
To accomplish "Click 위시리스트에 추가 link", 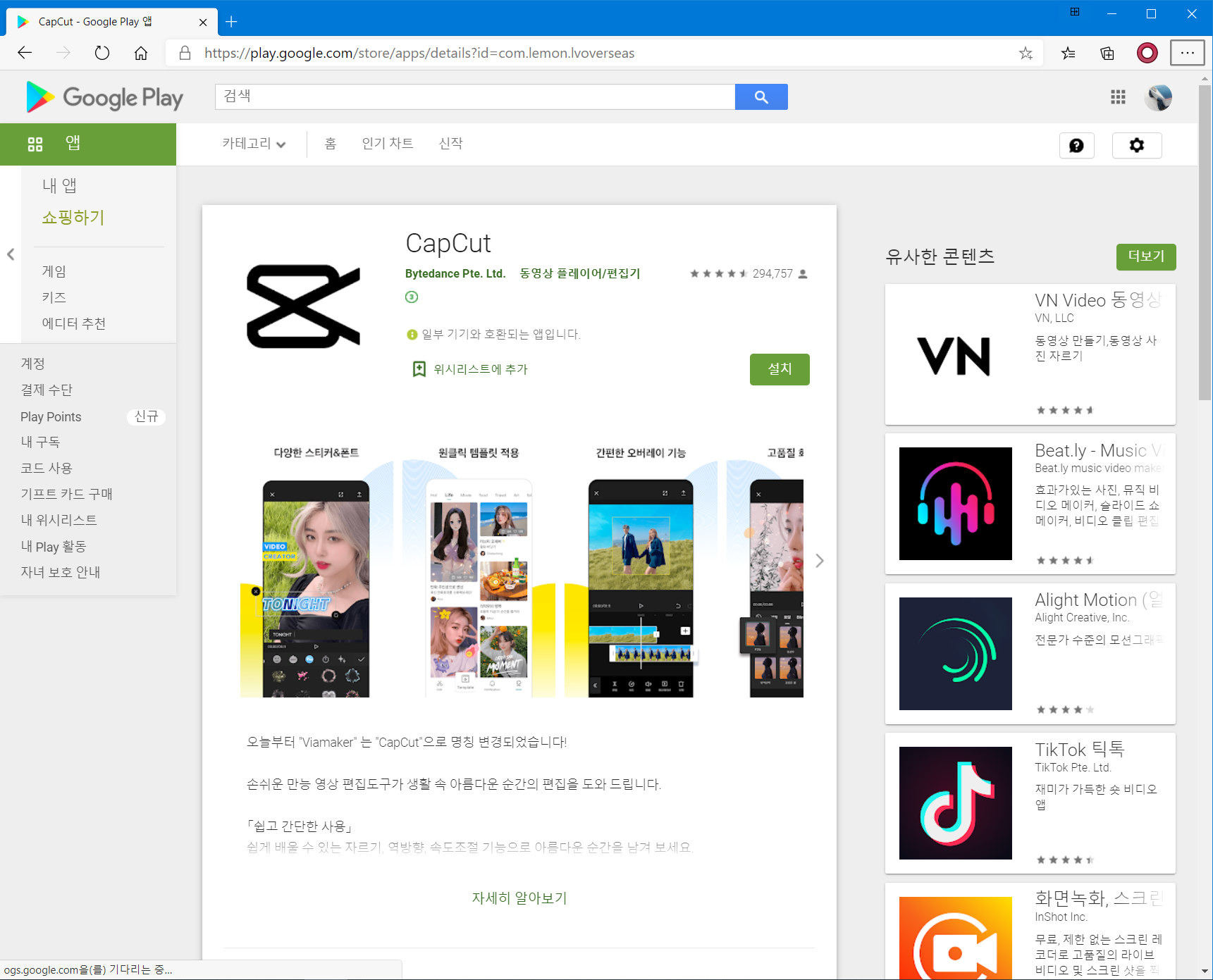I will tap(481, 369).
